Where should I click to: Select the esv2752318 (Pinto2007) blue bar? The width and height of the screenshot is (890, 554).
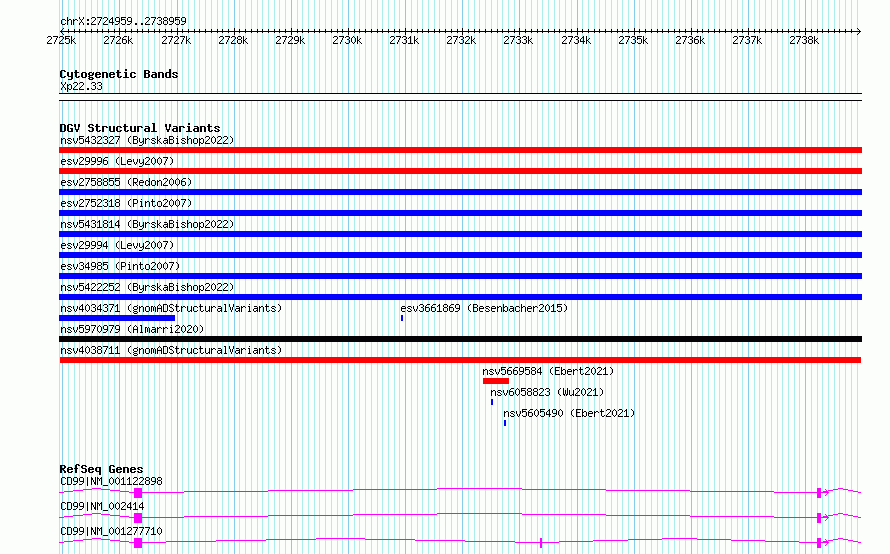click(x=460, y=213)
